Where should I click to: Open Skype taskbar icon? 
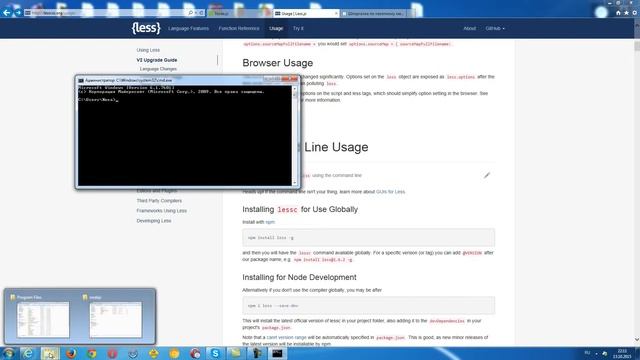215,353
